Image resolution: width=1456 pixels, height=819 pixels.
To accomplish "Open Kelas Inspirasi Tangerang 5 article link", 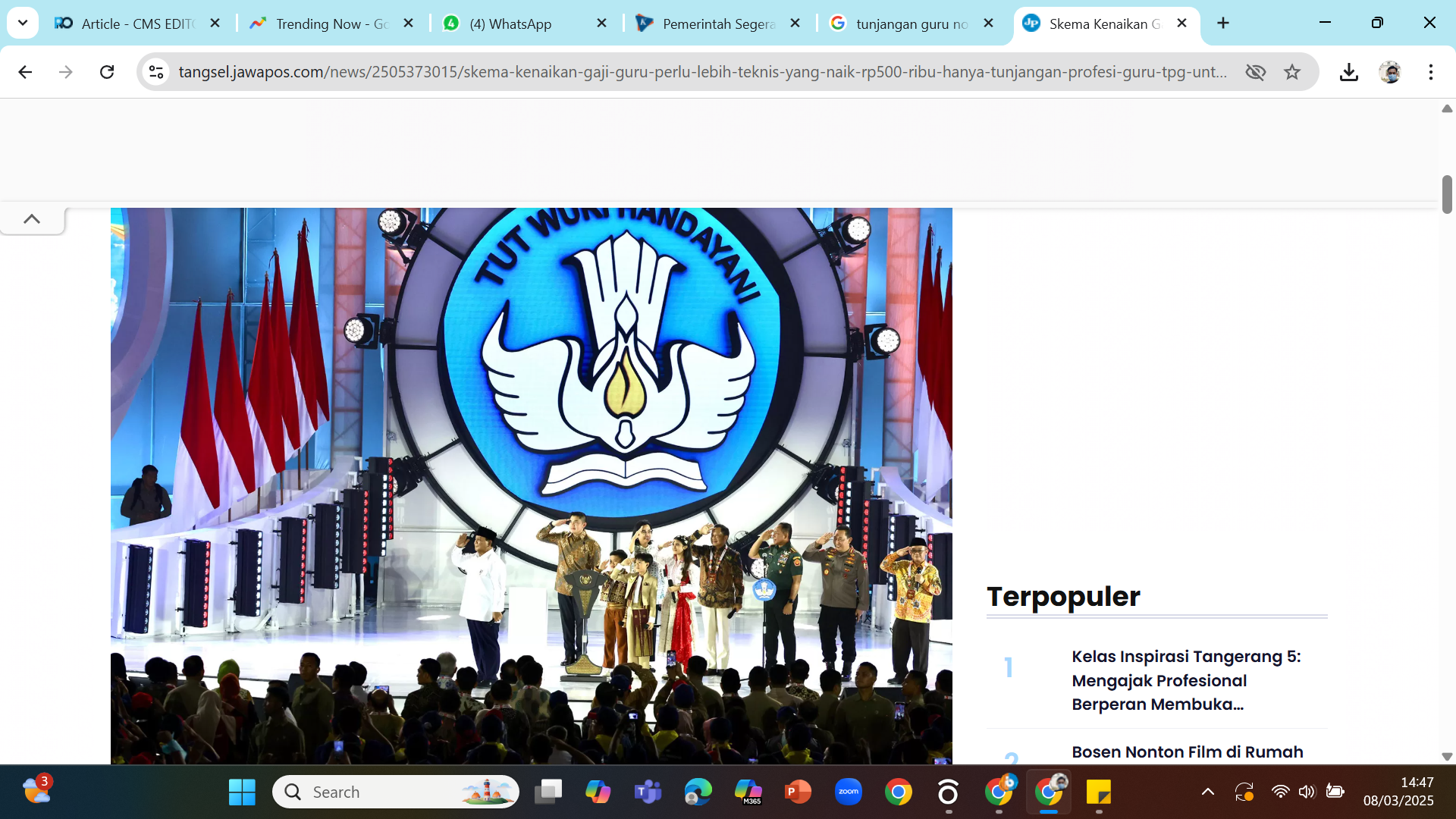I will (x=1186, y=680).
